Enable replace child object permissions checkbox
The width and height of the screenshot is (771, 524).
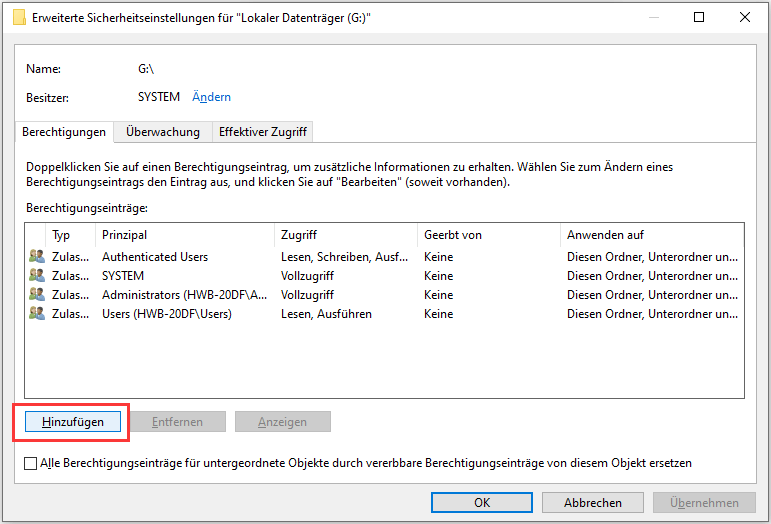pos(30,464)
